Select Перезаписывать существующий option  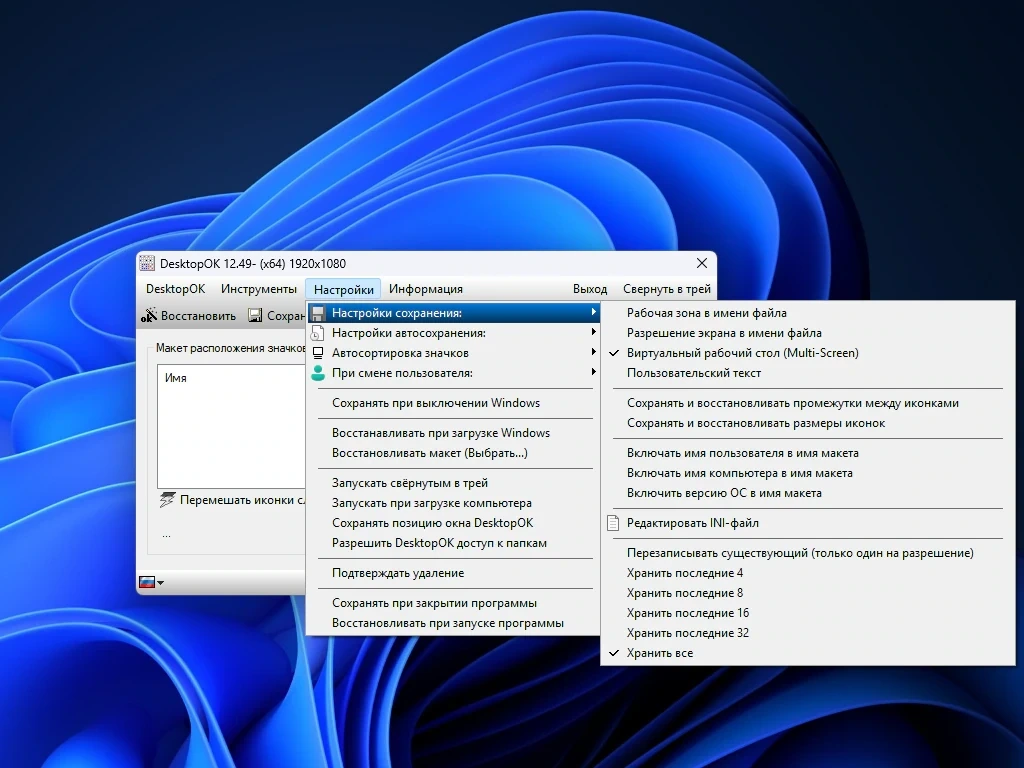pos(808,552)
